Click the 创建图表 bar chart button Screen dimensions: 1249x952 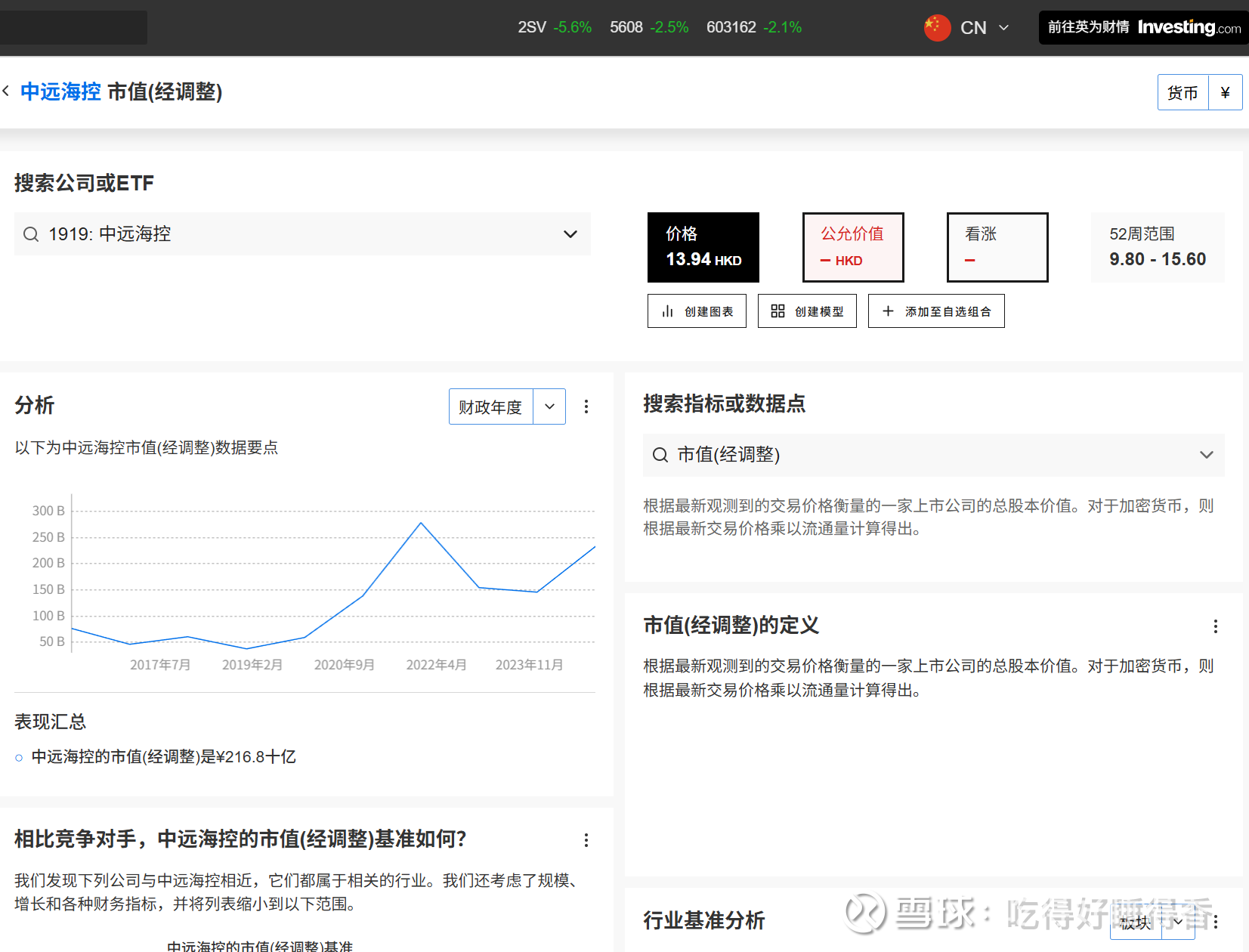(697, 311)
